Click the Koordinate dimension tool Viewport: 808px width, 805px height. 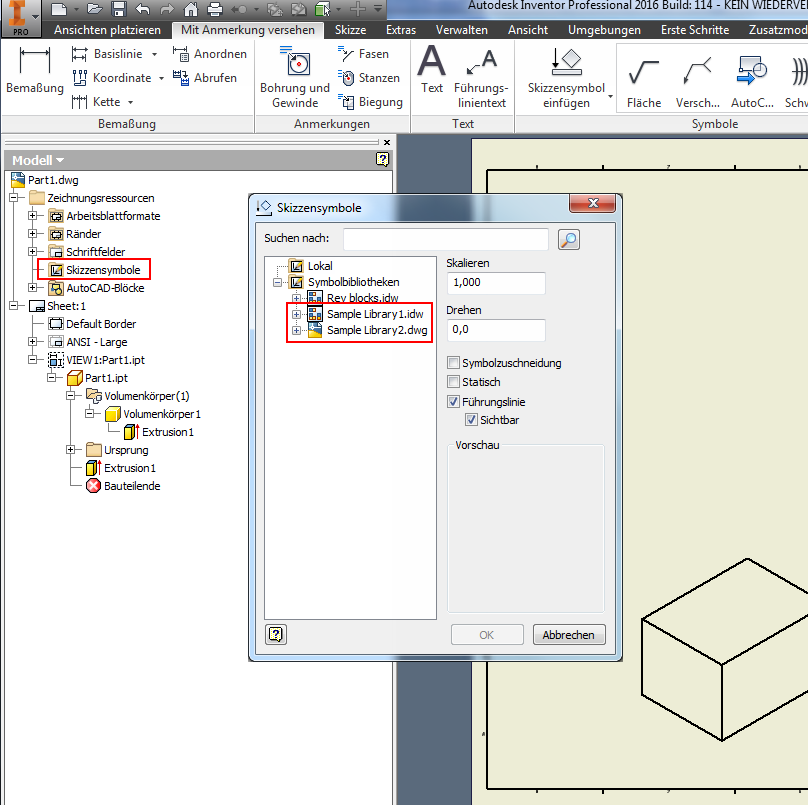pyautogui.click(x=111, y=78)
